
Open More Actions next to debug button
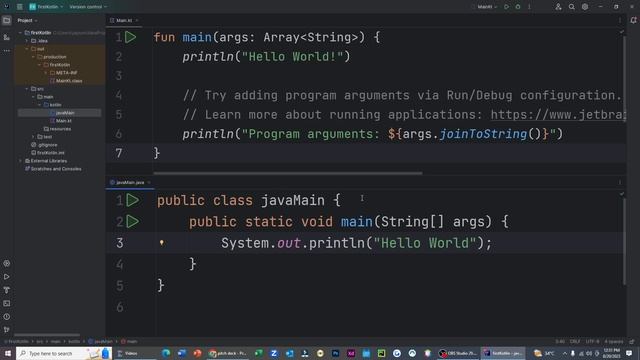(x=529, y=7)
